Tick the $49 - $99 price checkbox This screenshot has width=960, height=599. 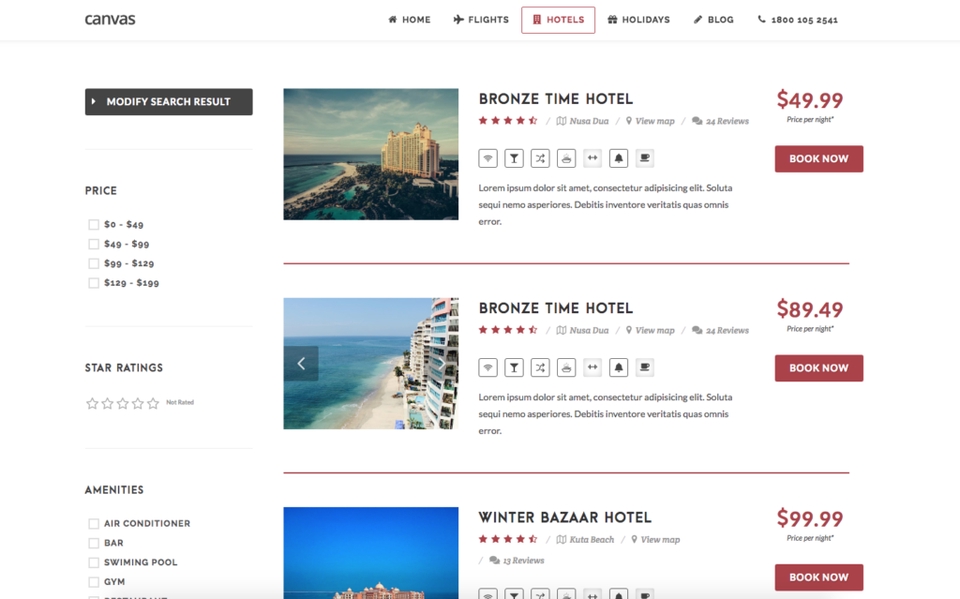[x=94, y=244]
